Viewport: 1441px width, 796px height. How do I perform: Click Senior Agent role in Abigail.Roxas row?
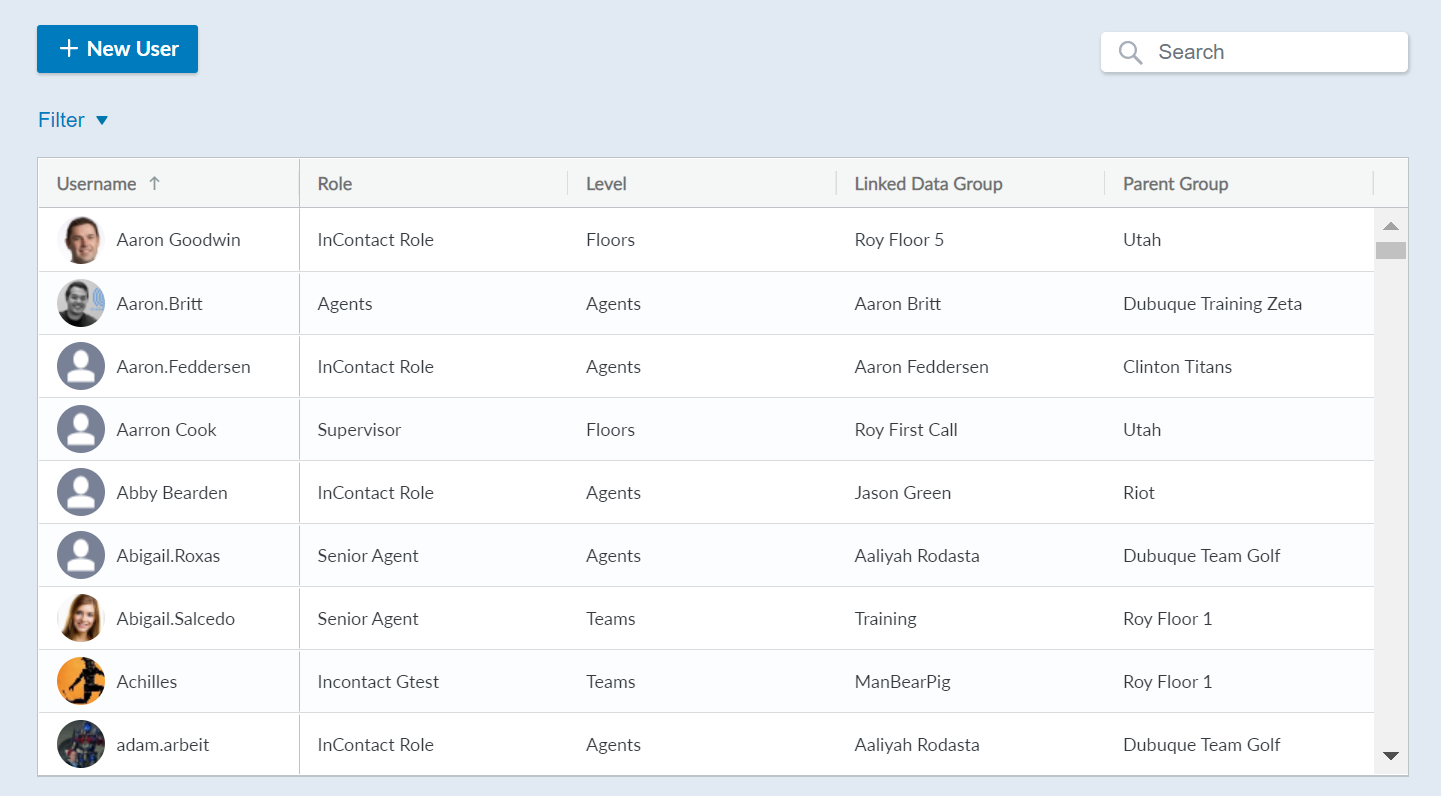pos(368,556)
